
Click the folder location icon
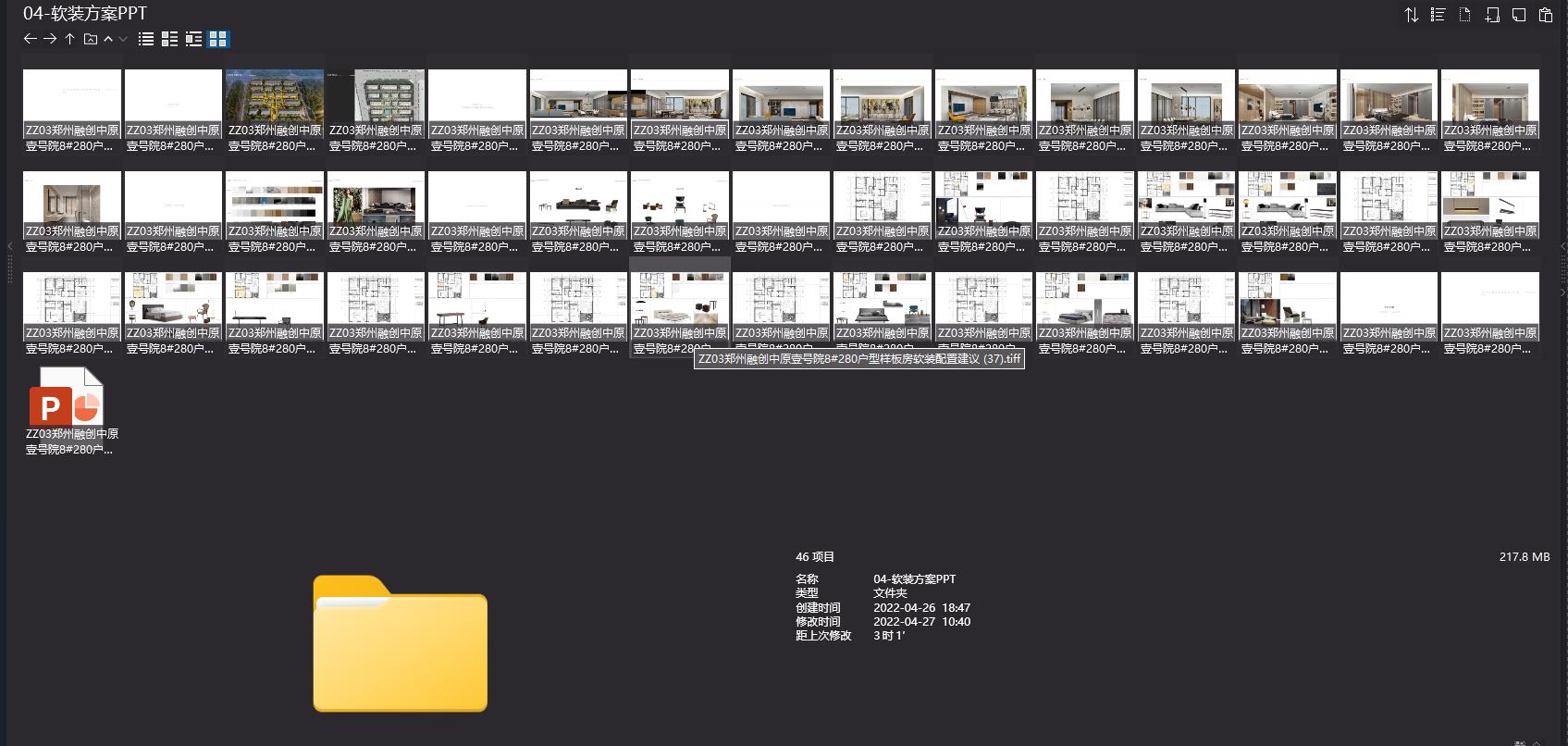[x=90, y=39]
